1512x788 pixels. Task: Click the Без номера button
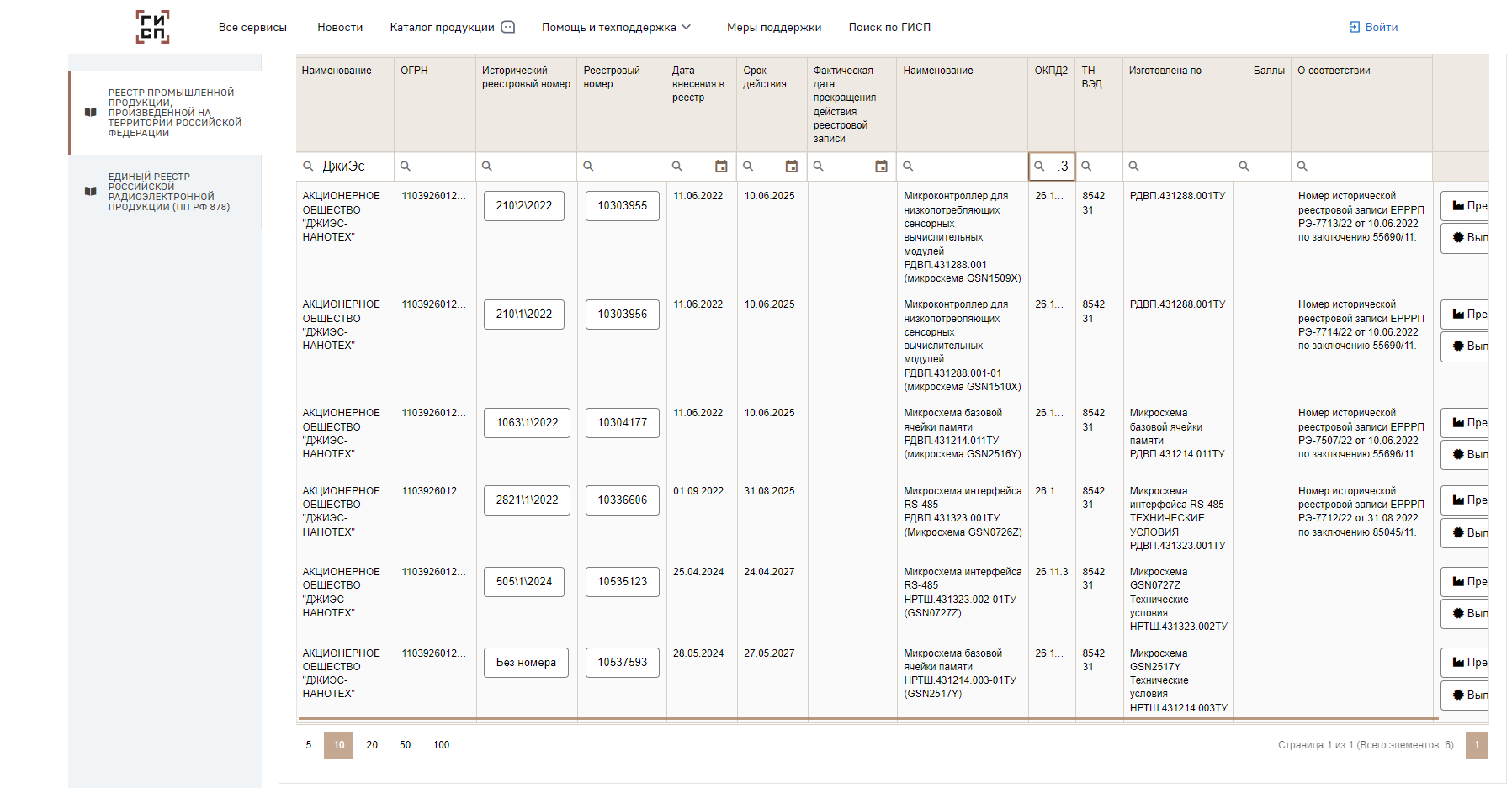(526, 663)
